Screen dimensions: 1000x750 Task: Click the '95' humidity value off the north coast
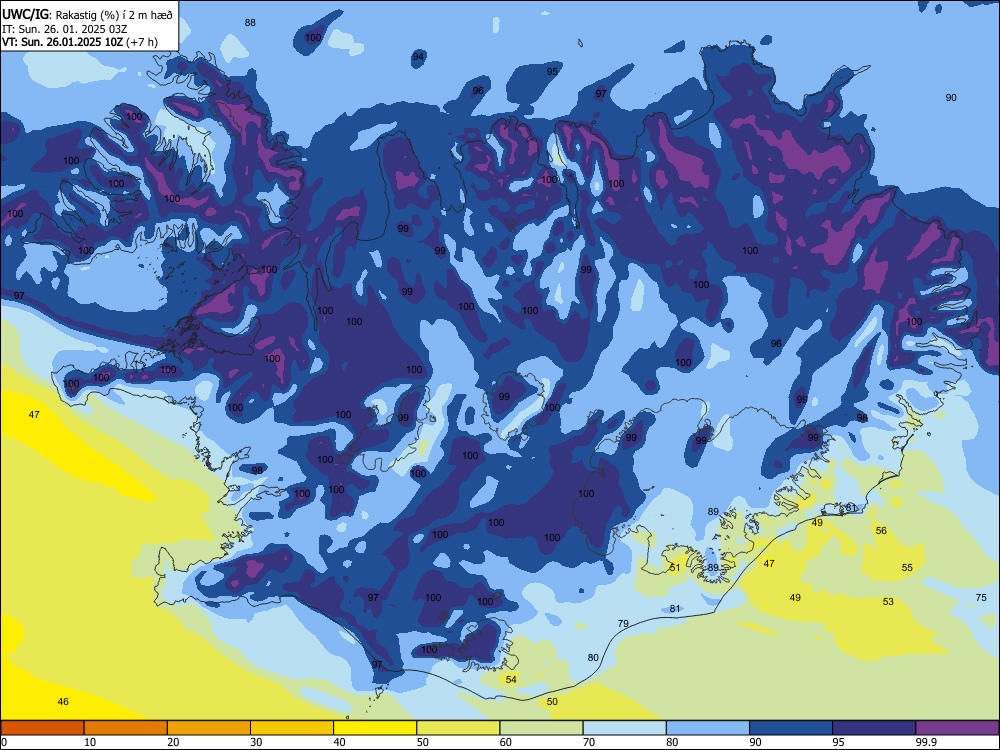tap(552, 71)
